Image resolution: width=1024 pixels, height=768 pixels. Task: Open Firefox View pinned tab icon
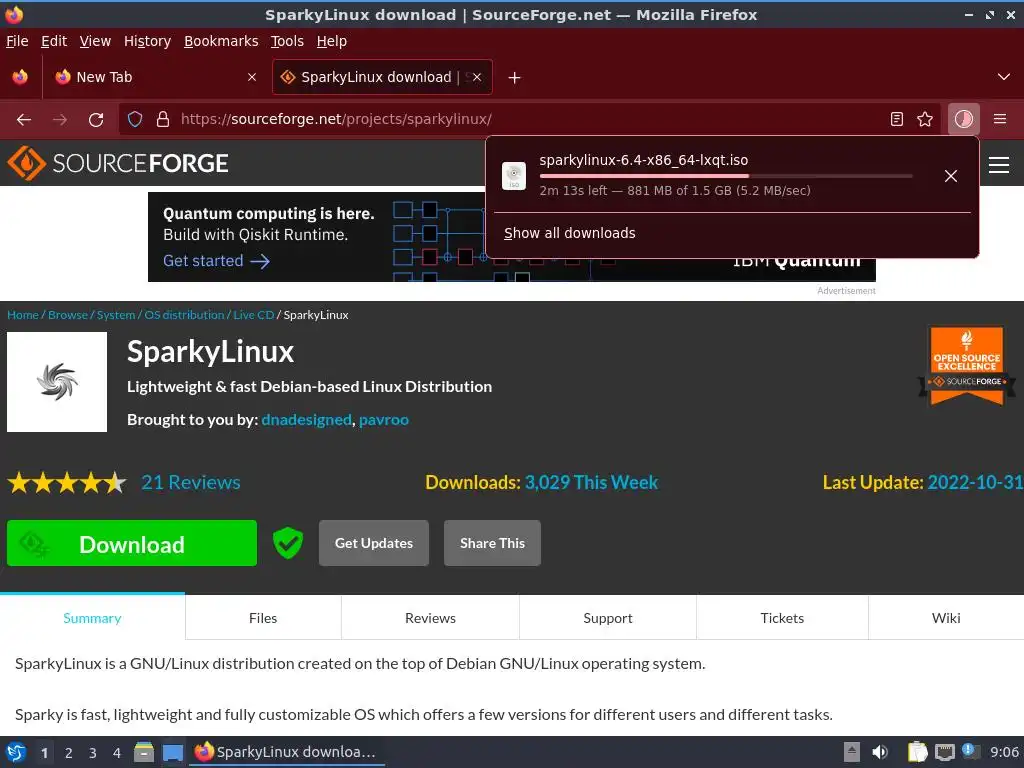20,77
